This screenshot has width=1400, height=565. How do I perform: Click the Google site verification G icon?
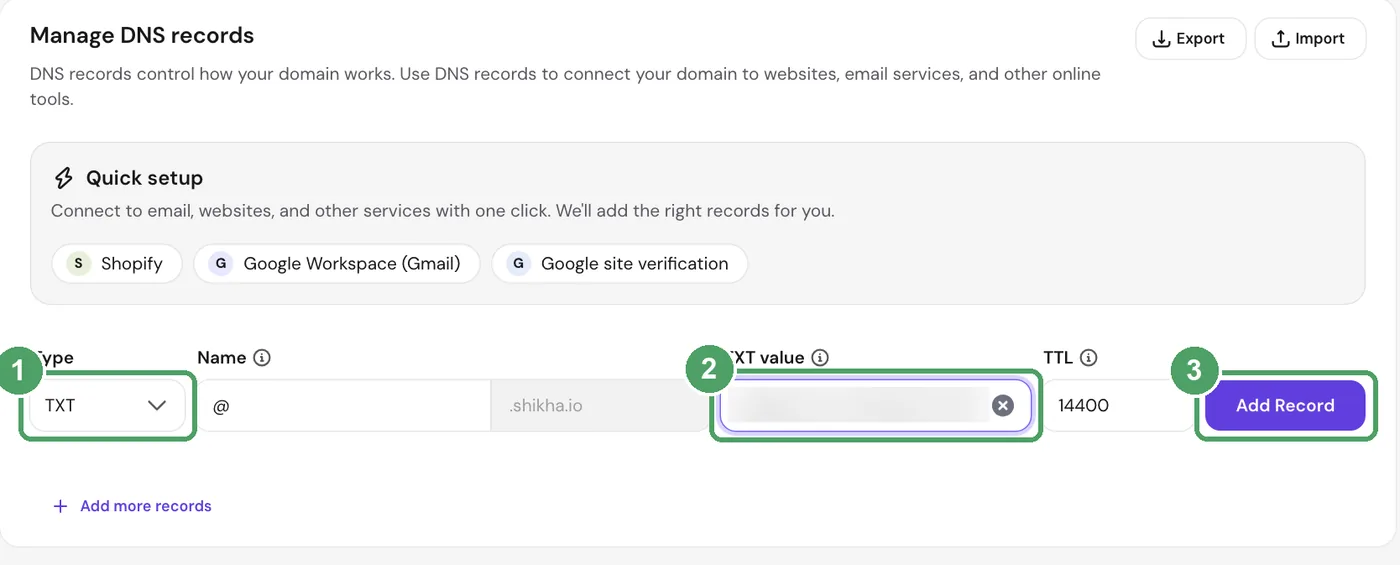coord(518,264)
